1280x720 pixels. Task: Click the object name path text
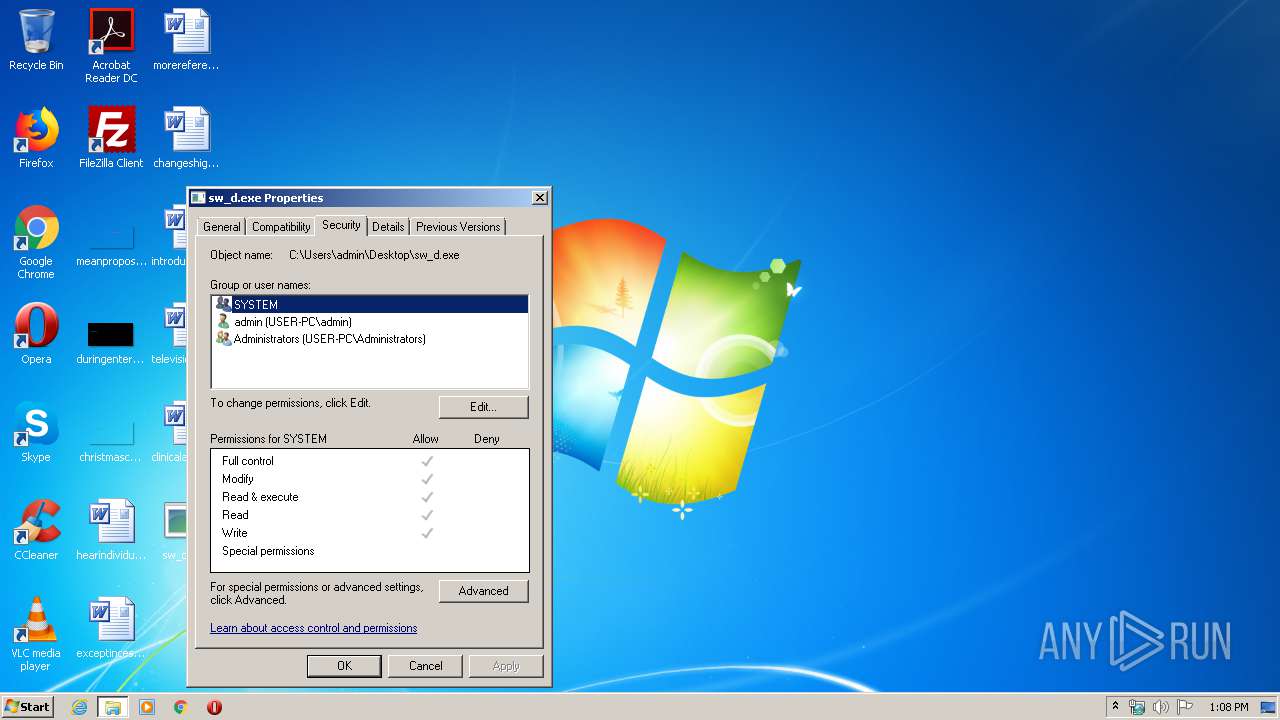(x=374, y=255)
